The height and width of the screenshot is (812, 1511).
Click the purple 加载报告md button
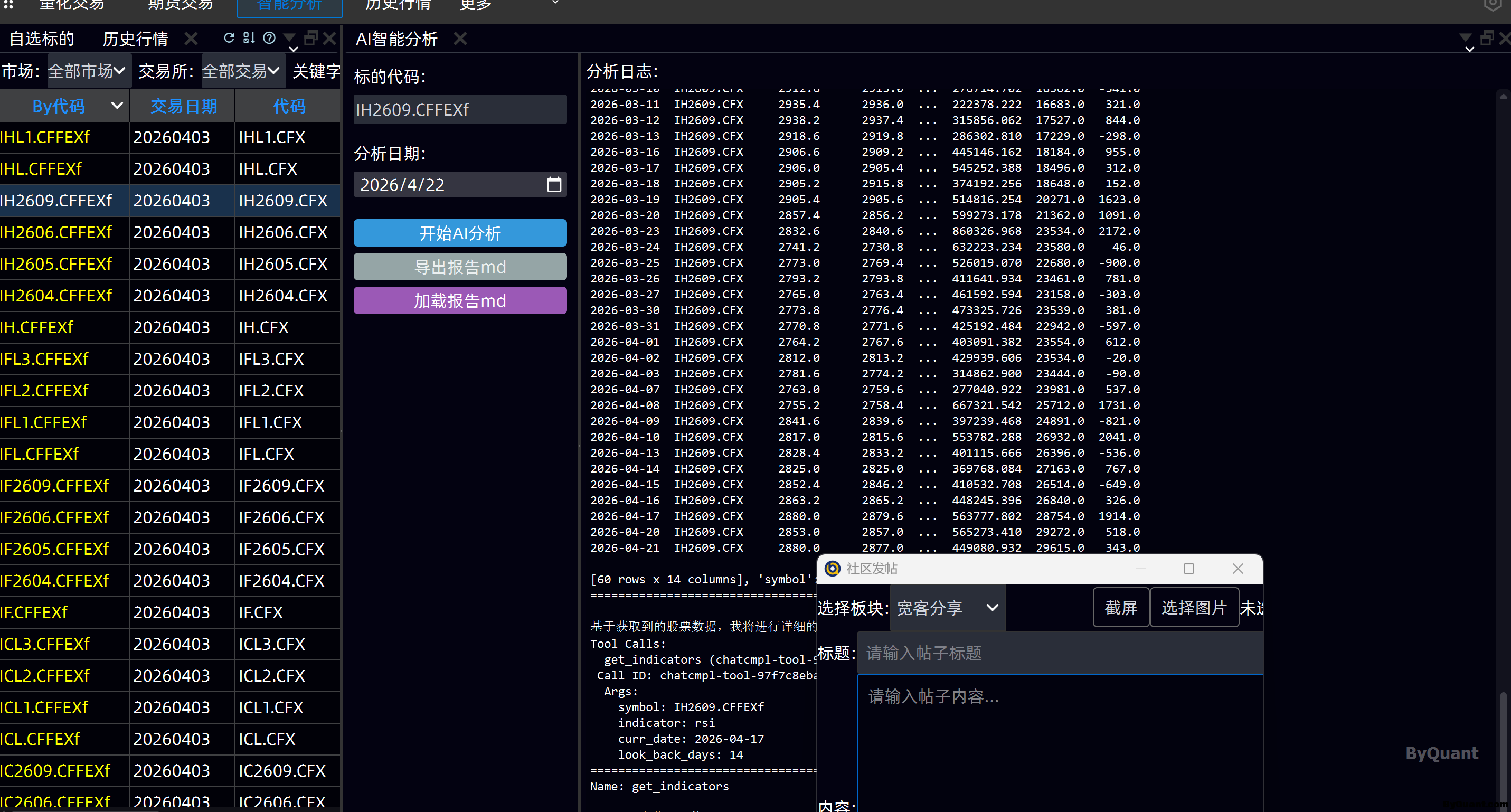tap(460, 301)
